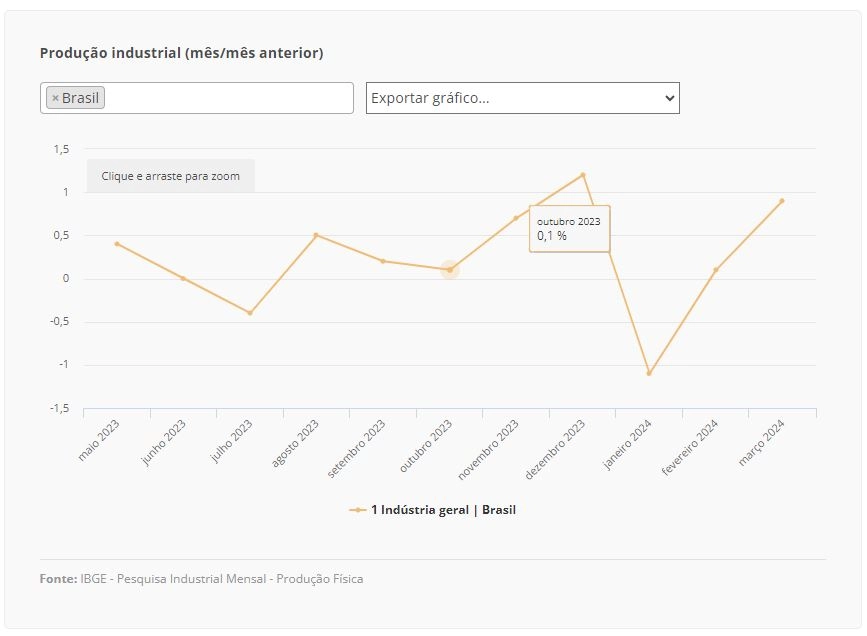The height and width of the screenshot is (636, 867).
Task: Click the legend line marker icon
Action: pyautogui.click(x=358, y=510)
